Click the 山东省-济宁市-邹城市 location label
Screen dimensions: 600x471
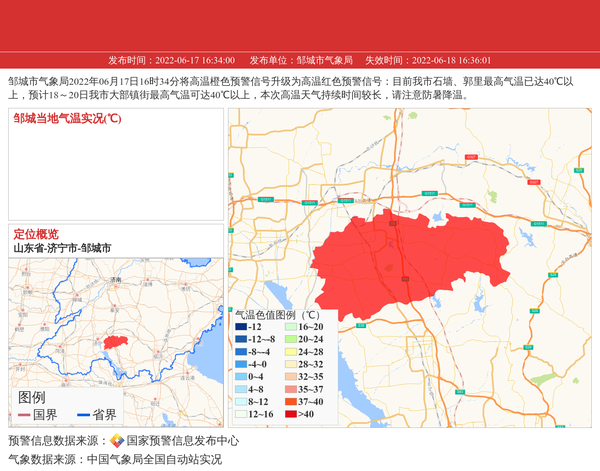click(x=62, y=248)
